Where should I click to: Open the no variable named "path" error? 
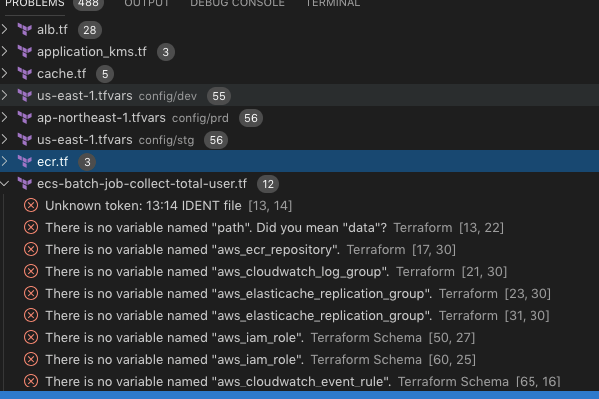coord(300,228)
